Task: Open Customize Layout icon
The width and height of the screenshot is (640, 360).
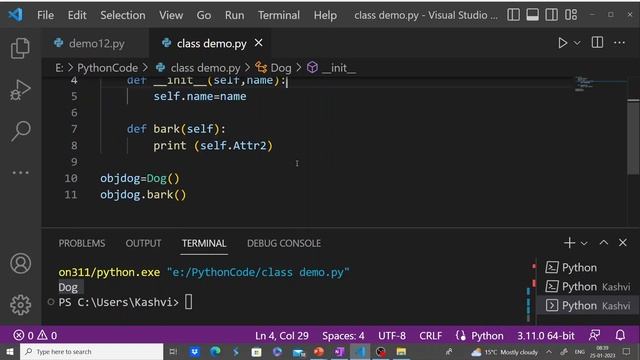Action: (x=571, y=15)
